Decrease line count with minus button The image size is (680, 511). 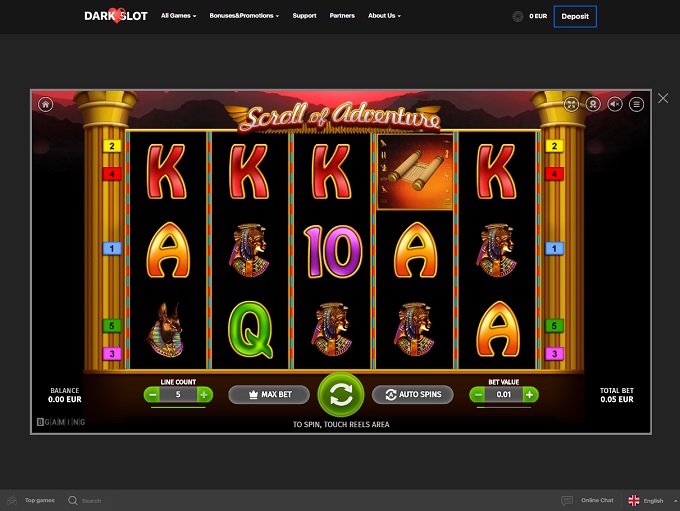click(x=152, y=395)
